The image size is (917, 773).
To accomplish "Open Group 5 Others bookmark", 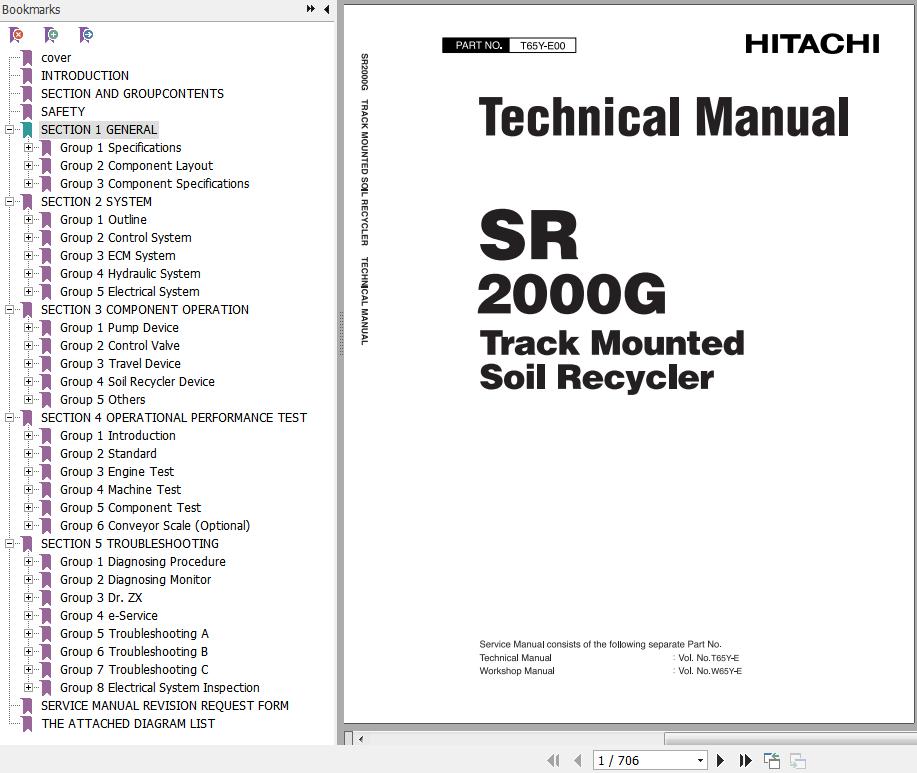I will pyautogui.click(x=103, y=400).
